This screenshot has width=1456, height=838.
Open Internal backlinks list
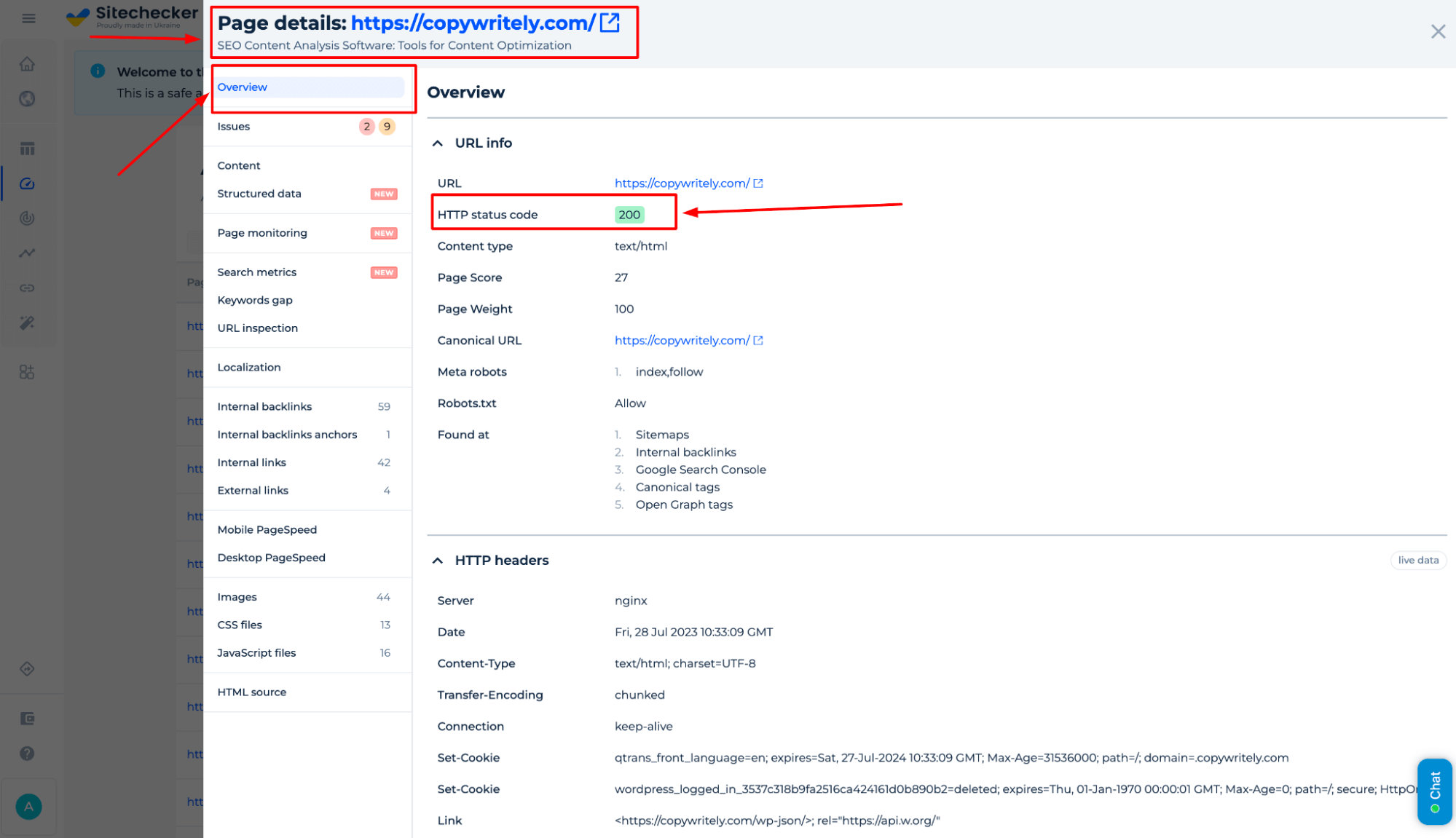click(x=308, y=407)
